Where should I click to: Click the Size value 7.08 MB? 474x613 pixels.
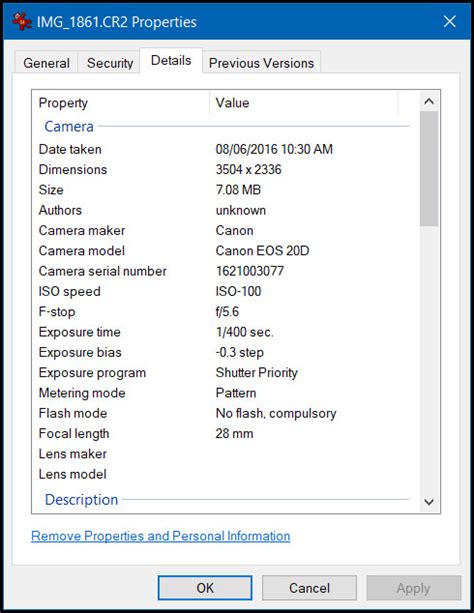pos(238,190)
